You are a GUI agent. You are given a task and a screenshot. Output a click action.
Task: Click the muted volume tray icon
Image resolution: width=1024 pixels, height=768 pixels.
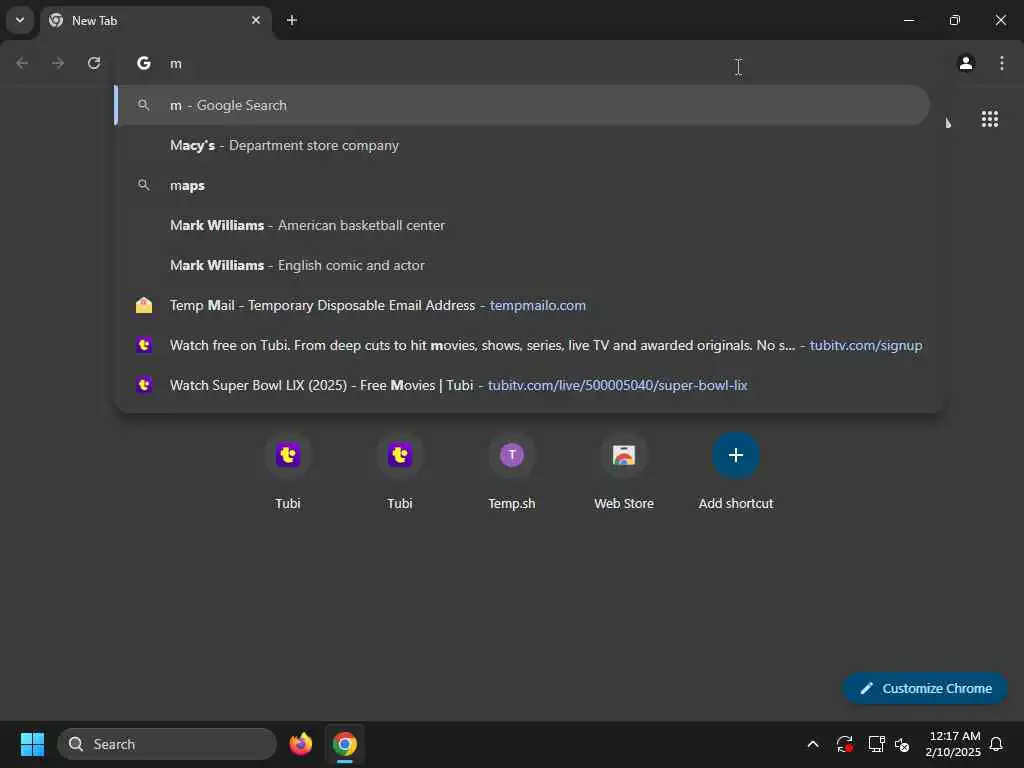(903, 744)
